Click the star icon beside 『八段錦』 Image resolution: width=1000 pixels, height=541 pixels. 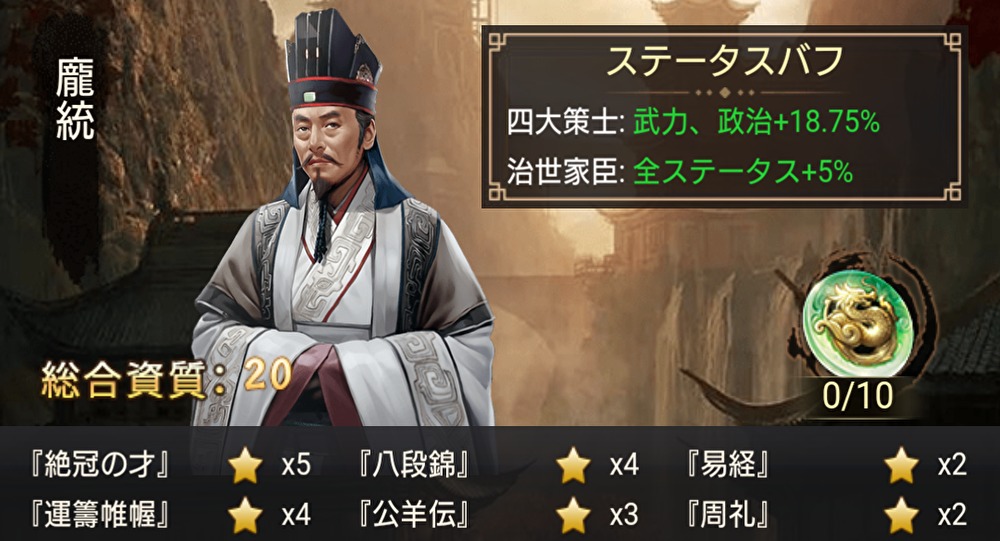pos(573,465)
